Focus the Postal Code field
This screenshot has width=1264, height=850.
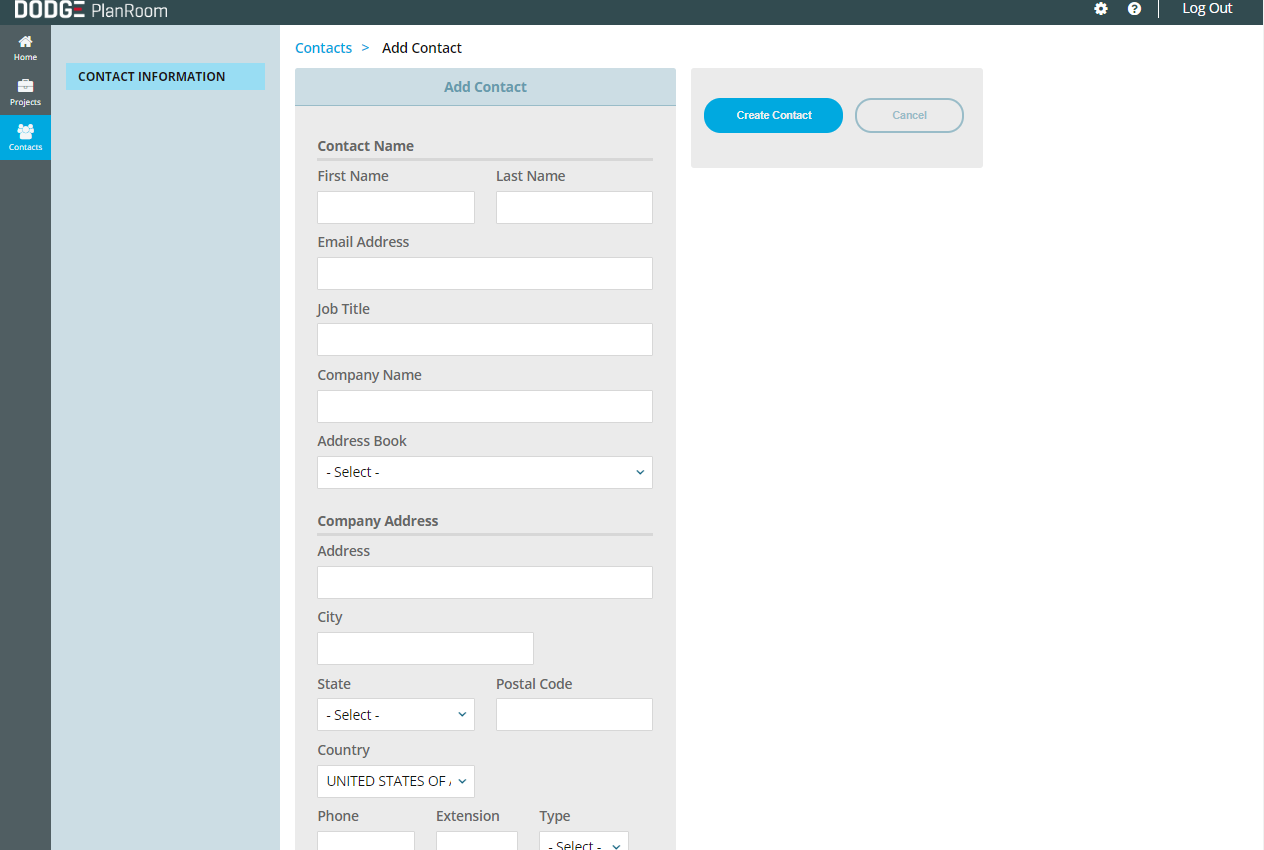(574, 715)
